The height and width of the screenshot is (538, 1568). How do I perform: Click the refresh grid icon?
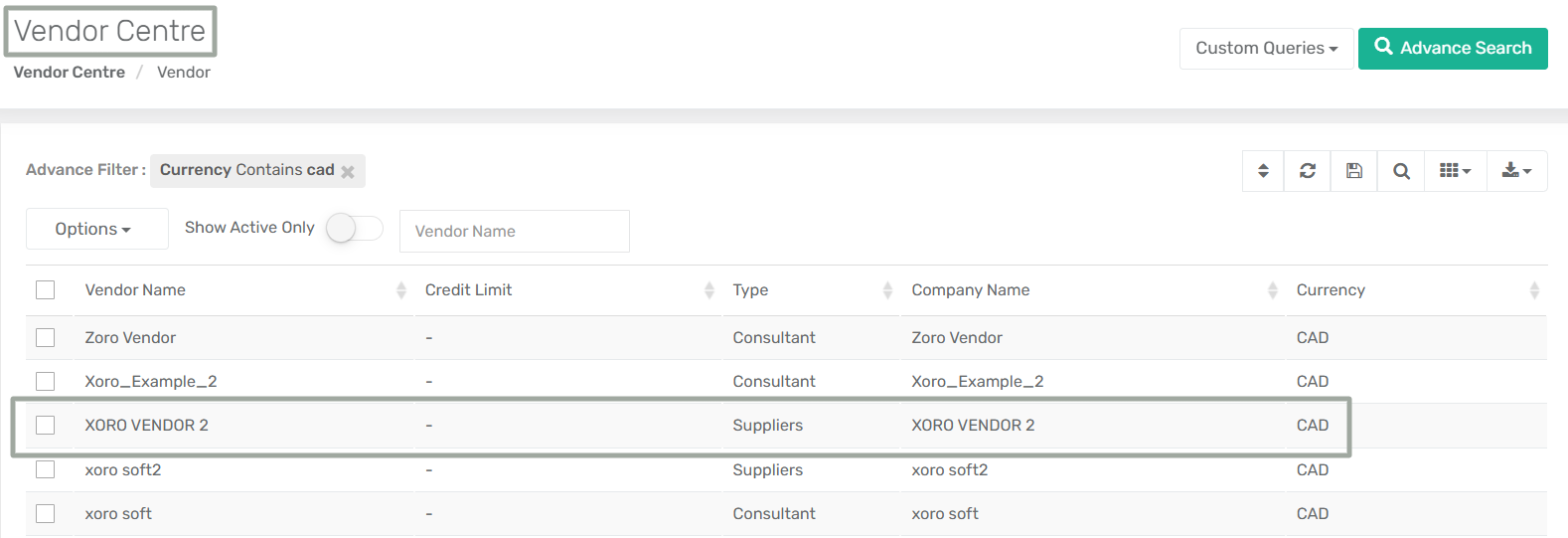tap(1308, 171)
